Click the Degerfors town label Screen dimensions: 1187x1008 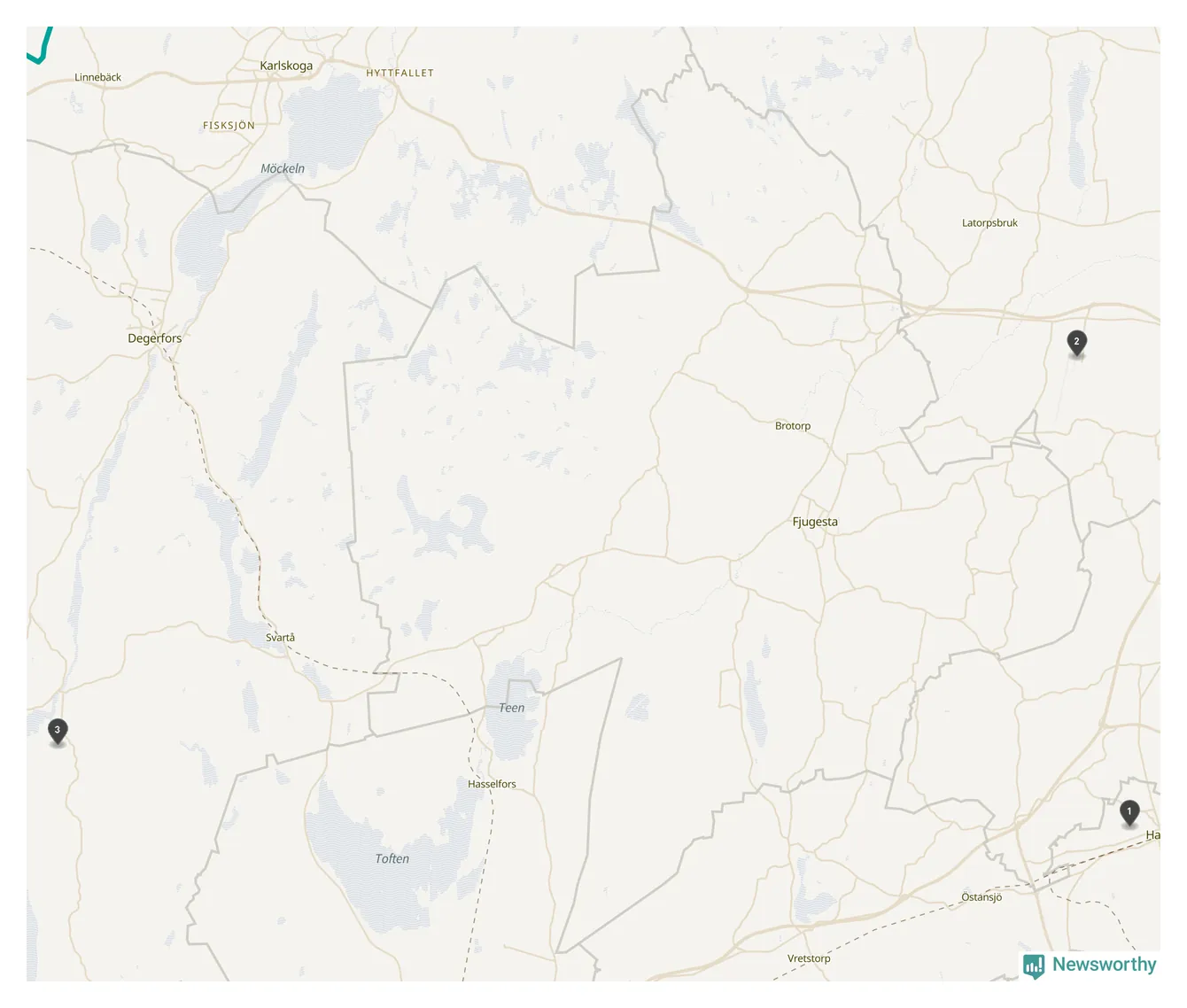click(154, 338)
